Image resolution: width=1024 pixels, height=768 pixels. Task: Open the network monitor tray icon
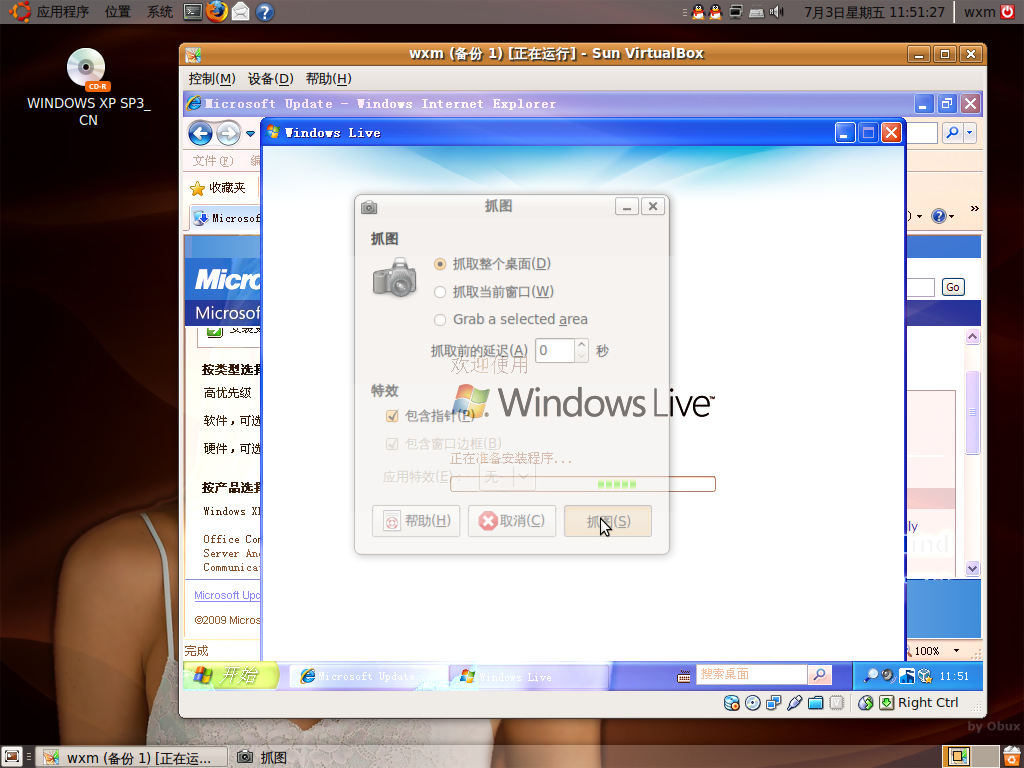736,12
